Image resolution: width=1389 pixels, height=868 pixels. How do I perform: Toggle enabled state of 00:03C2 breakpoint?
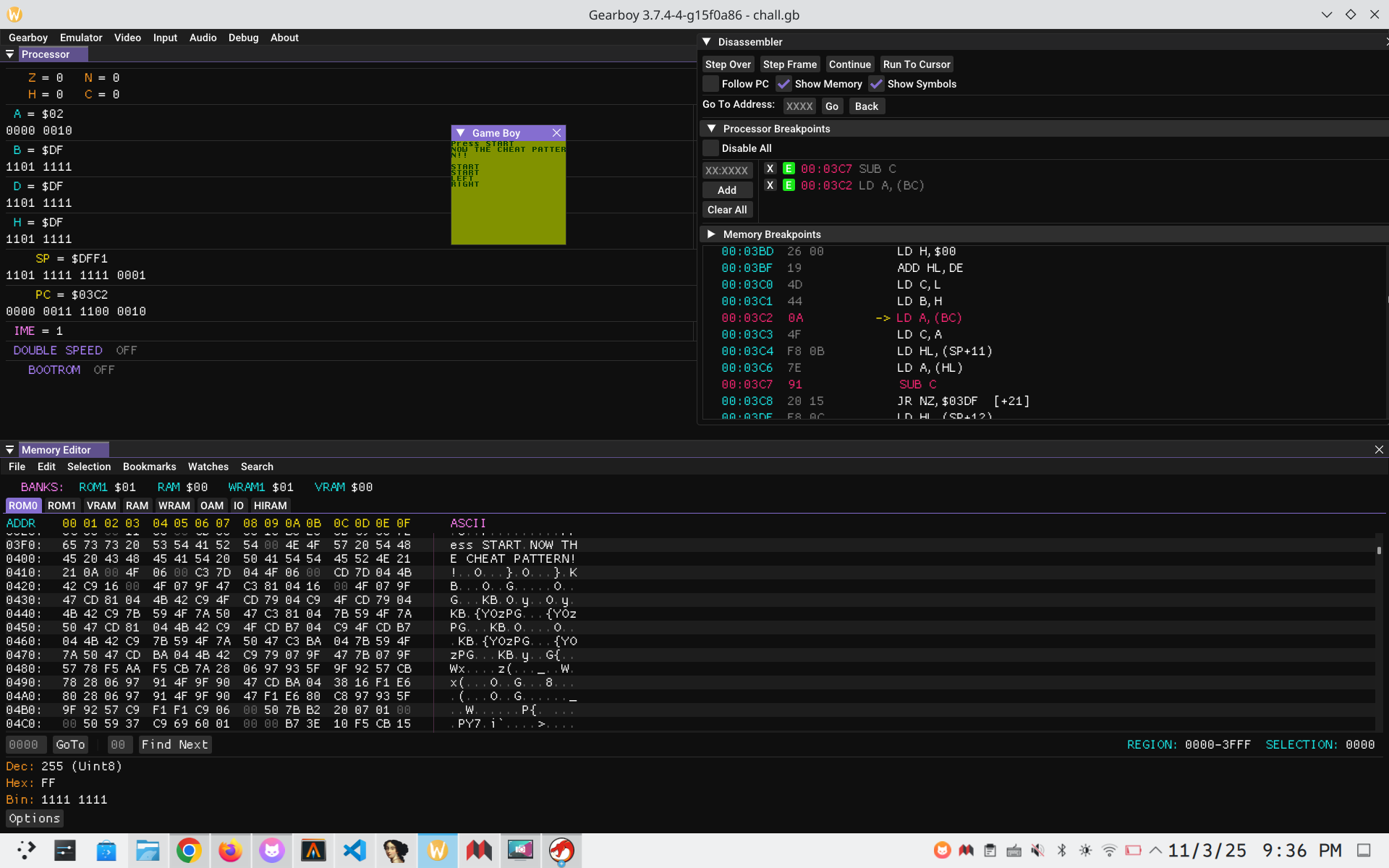pos(789,185)
